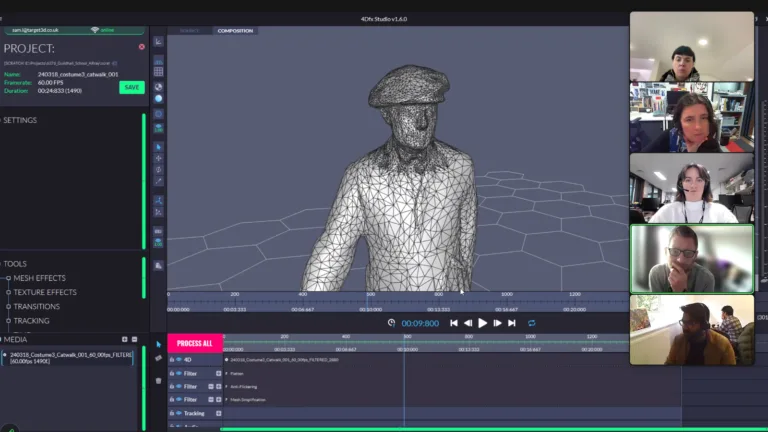The height and width of the screenshot is (432, 768).
Task: Close the project with the red X icon
Action: [141, 47]
